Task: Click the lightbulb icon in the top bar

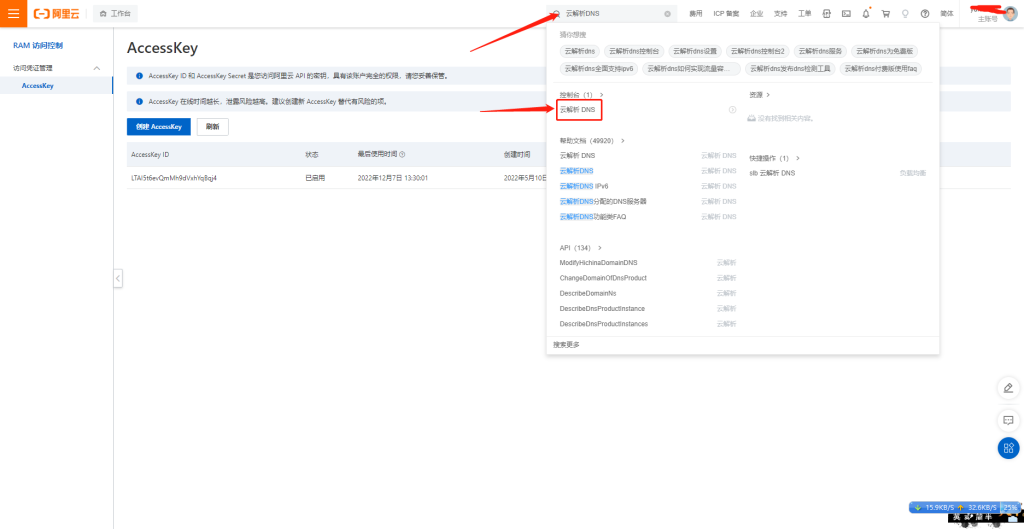Action: [x=905, y=13]
